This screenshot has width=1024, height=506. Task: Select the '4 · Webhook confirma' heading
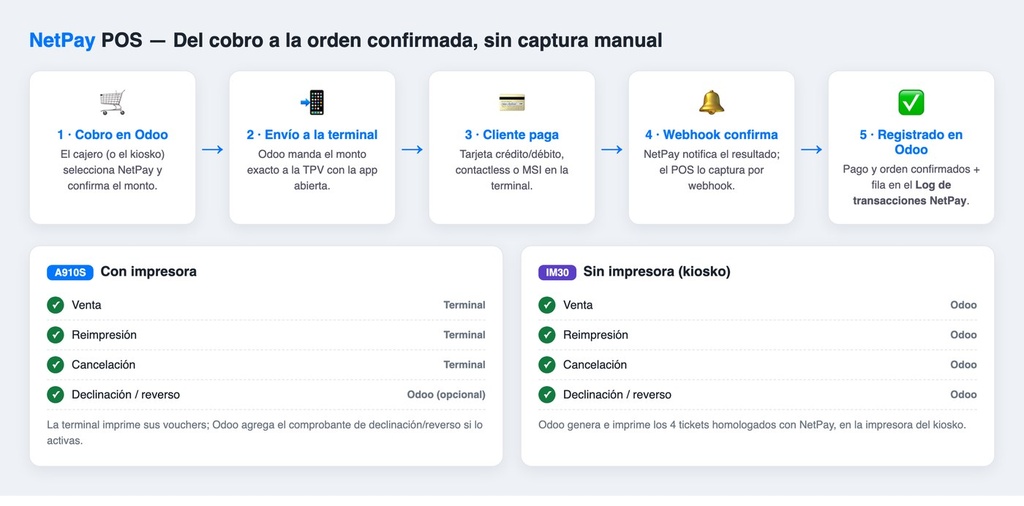point(712,135)
